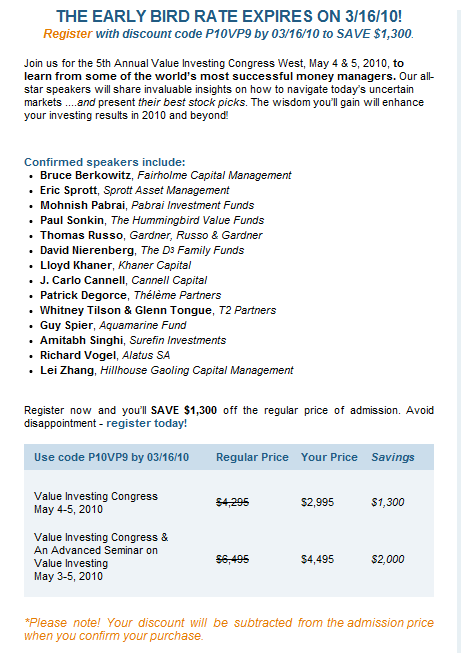
Task: Click the orange Please note disclaimer text
Action: [x=229, y=629]
